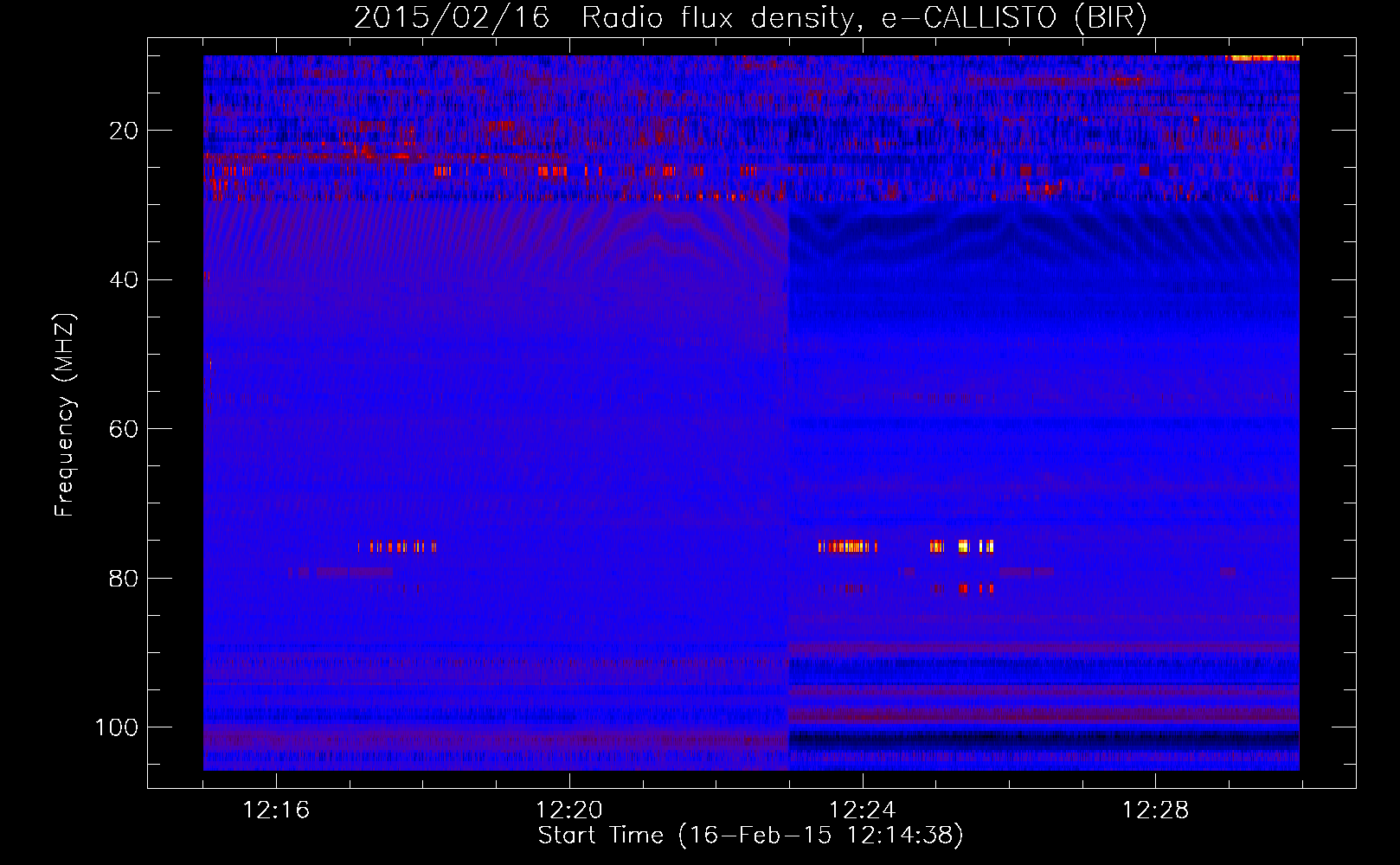This screenshot has height=865, width=1400.
Task: Click the 12:16 time tick label
Action: [x=276, y=811]
